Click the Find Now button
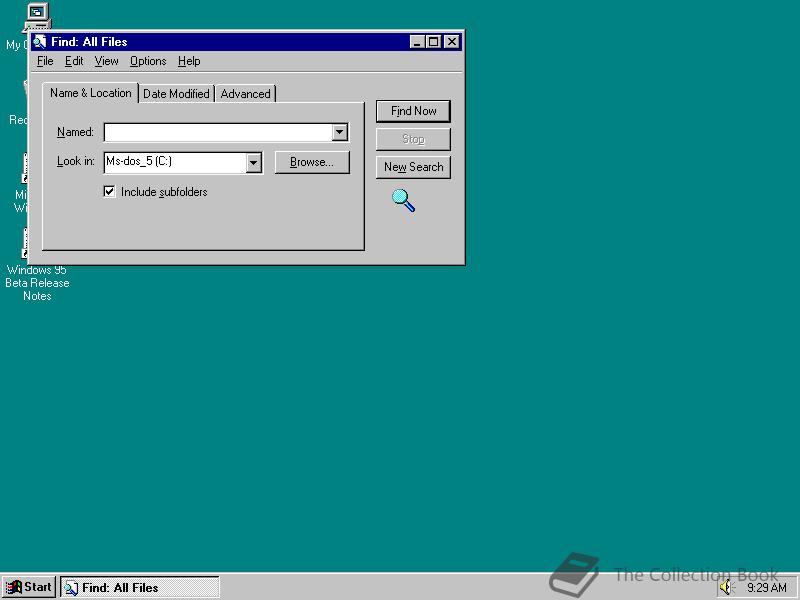800x600 pixels. coord(413,111)
